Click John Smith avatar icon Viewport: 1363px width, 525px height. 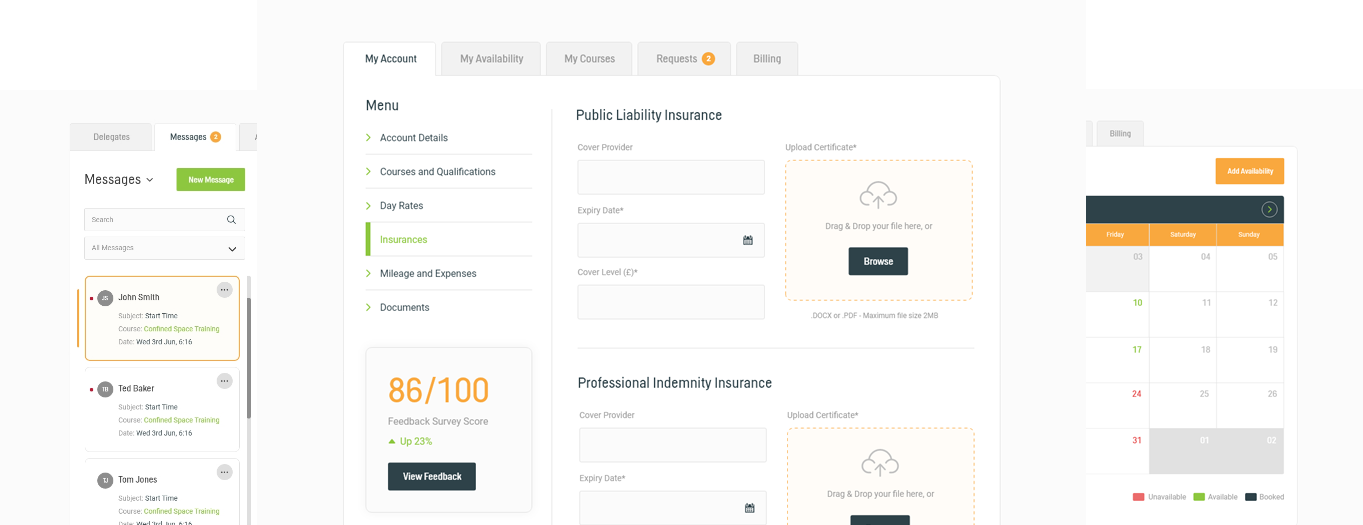click(105, 298)
